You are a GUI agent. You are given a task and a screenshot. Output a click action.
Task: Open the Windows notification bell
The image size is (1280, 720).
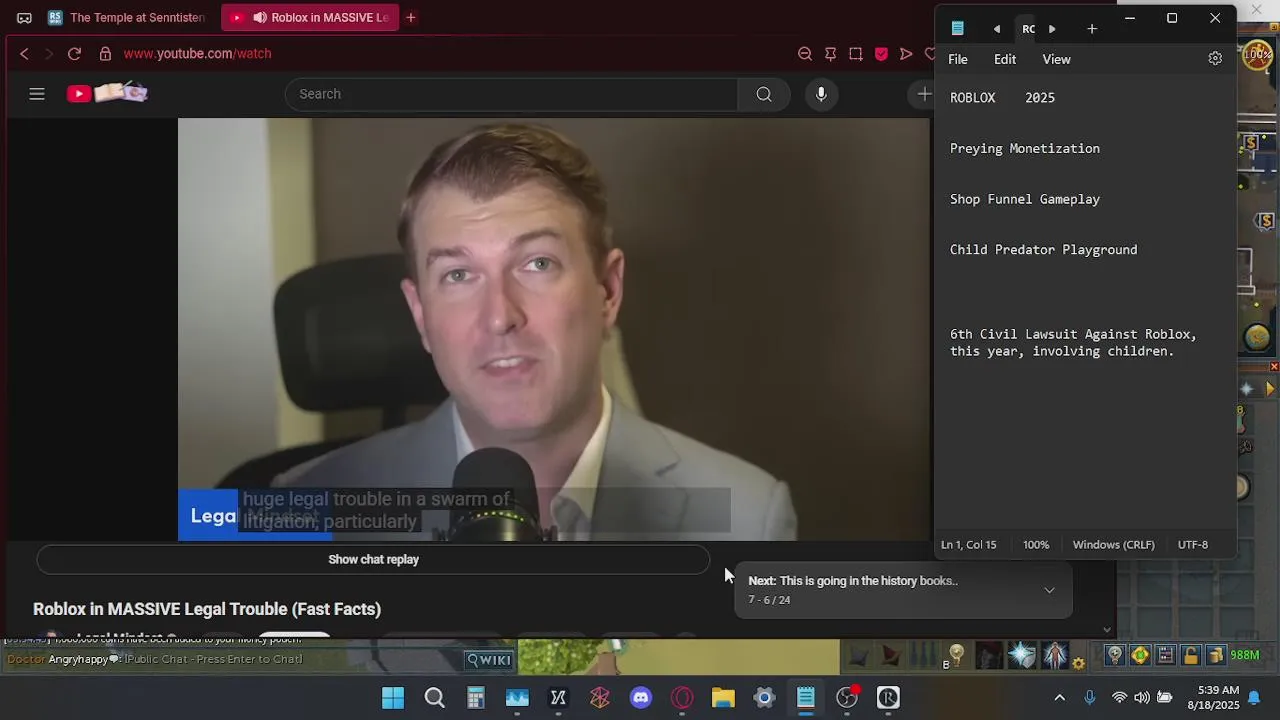coord(1254,698)
